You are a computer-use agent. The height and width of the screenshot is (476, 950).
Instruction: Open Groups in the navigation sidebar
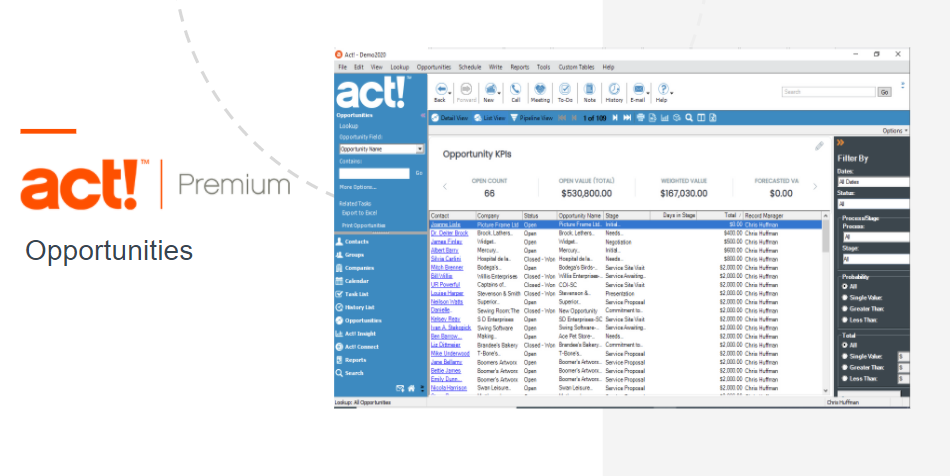click(350, 255)
